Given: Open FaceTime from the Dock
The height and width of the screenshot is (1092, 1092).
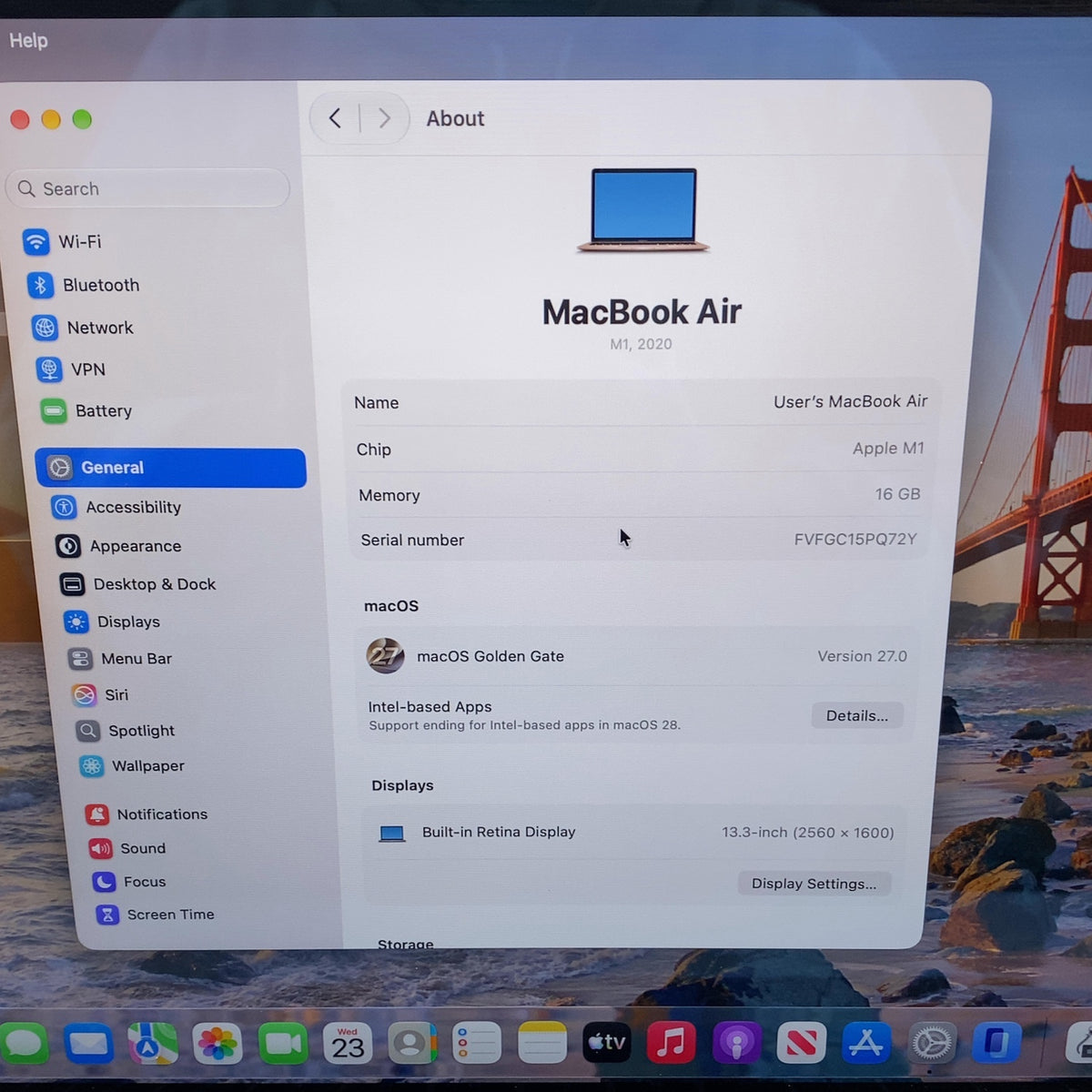Looking at the screenshot, I should tap(283, 1044).
